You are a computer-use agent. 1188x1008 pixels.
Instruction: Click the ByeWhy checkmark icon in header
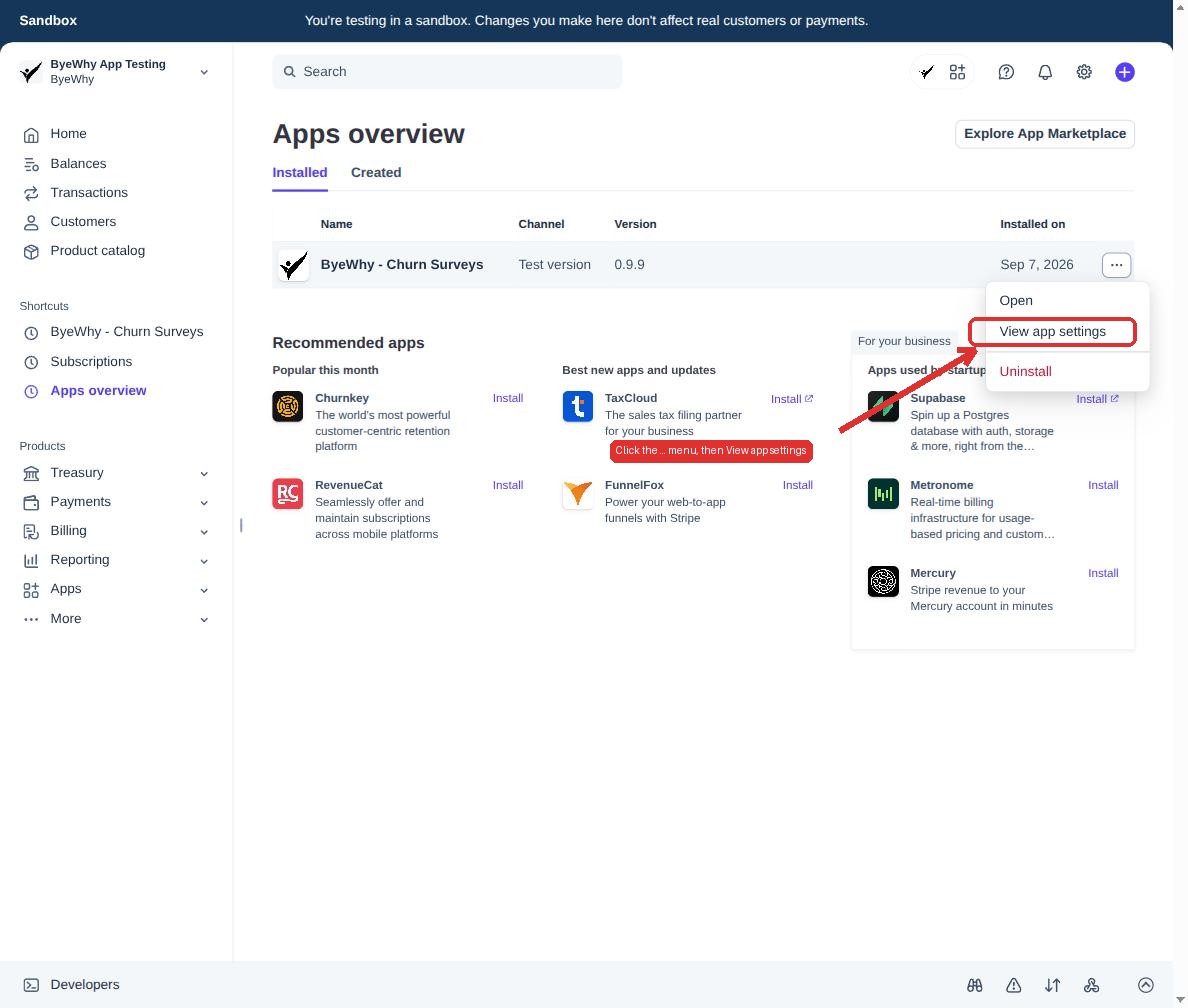coord(926,72)
